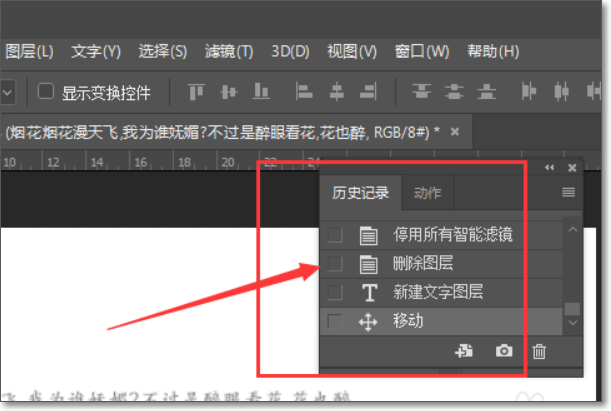Image resolution: width=611 pixels, height=411 pixels.
Task: Click the document icon of 删除图层
Action: [x=368, y=264]
